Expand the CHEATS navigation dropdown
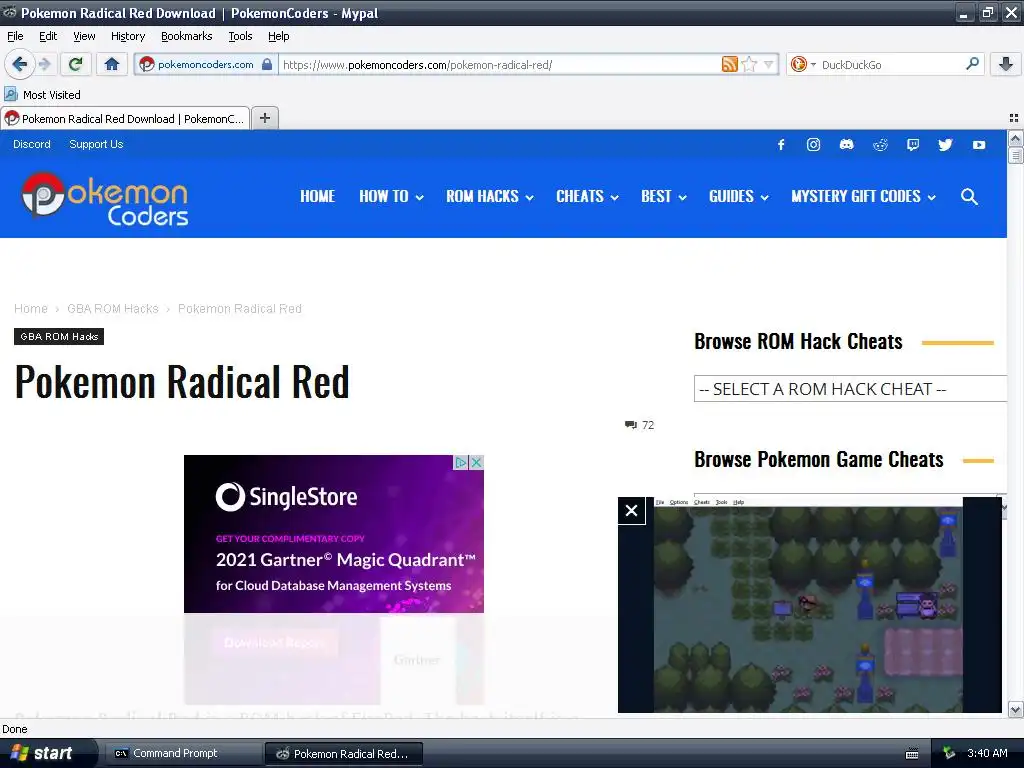1024x768 pixels. click(587, 197)
